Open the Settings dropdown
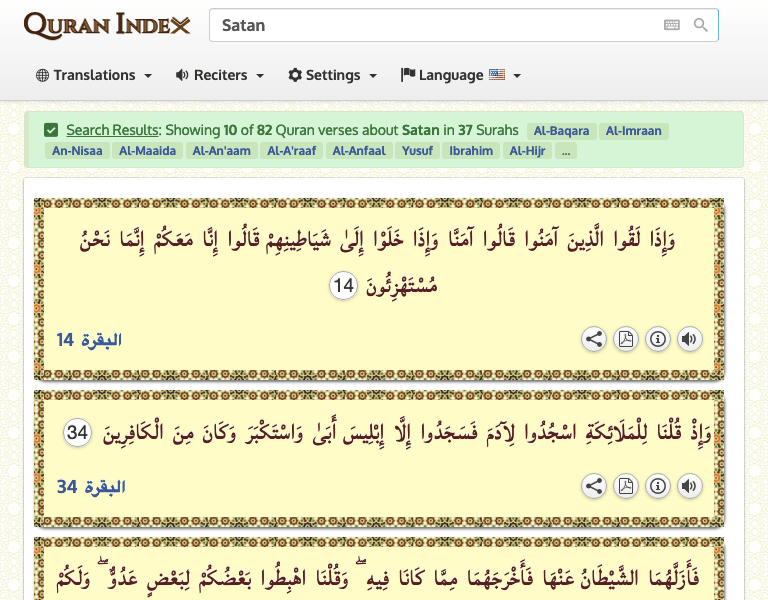 pyautogui.click(x=333, y=75)
